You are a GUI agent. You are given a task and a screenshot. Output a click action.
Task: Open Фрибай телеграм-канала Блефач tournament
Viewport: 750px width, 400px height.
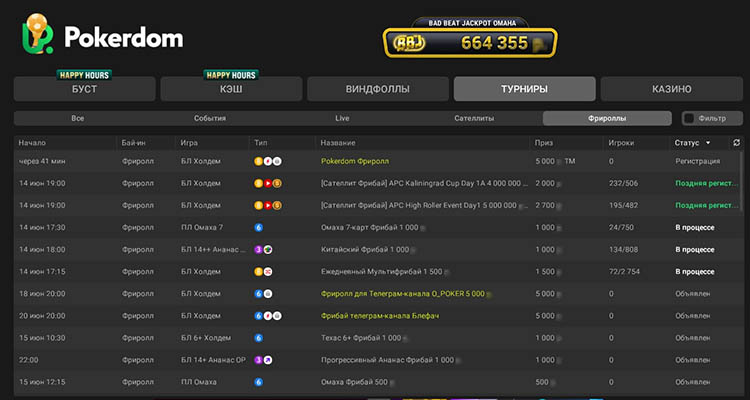click(x=380, y=316)
